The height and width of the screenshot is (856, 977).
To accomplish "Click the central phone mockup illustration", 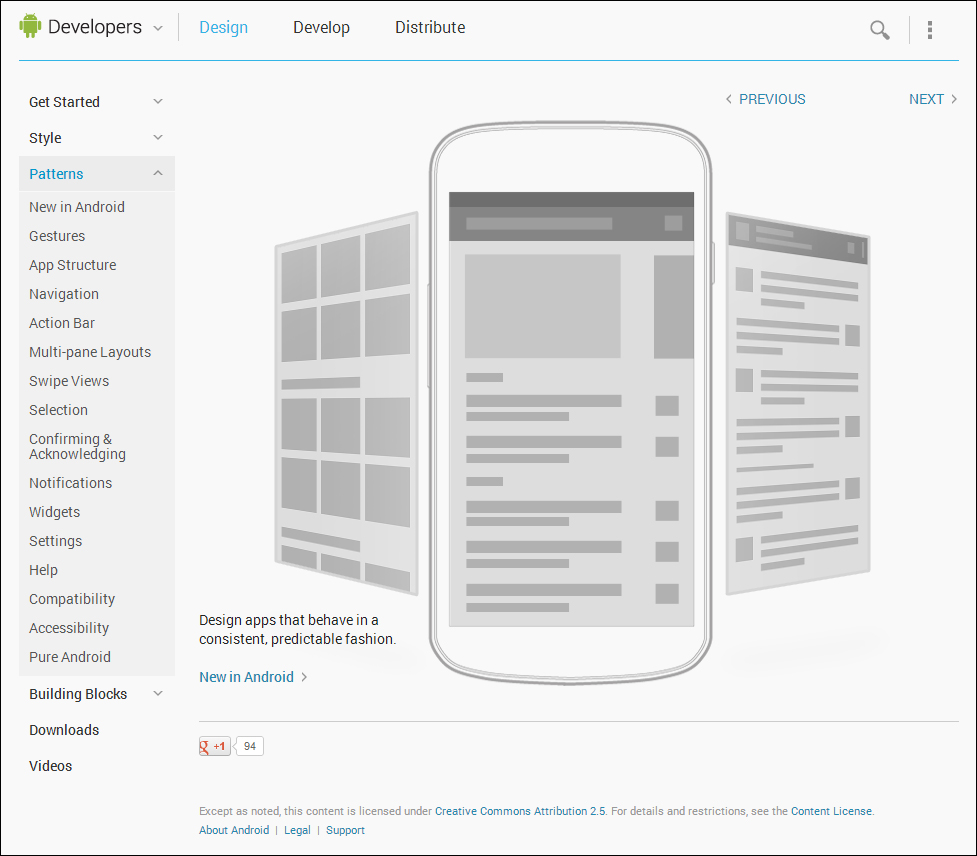I will click(571, 403).
